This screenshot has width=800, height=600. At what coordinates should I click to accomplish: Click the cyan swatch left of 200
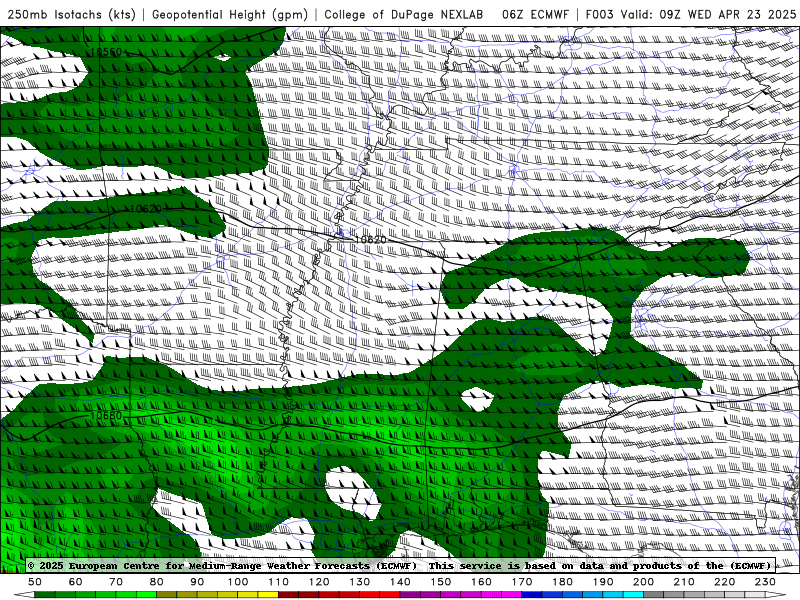click(633, 595)
